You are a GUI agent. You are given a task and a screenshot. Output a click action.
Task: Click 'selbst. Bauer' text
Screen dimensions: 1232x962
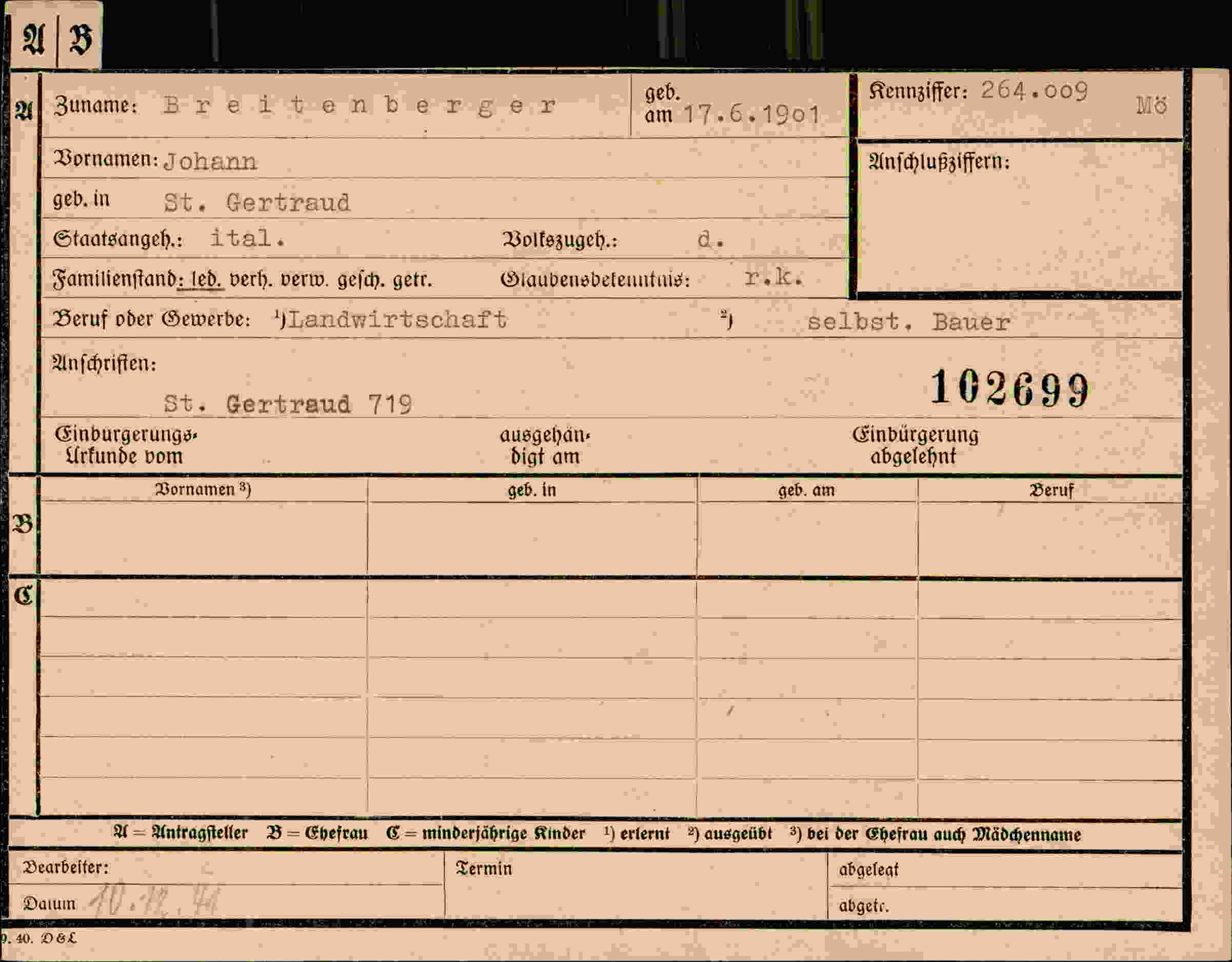coord(908,322)
